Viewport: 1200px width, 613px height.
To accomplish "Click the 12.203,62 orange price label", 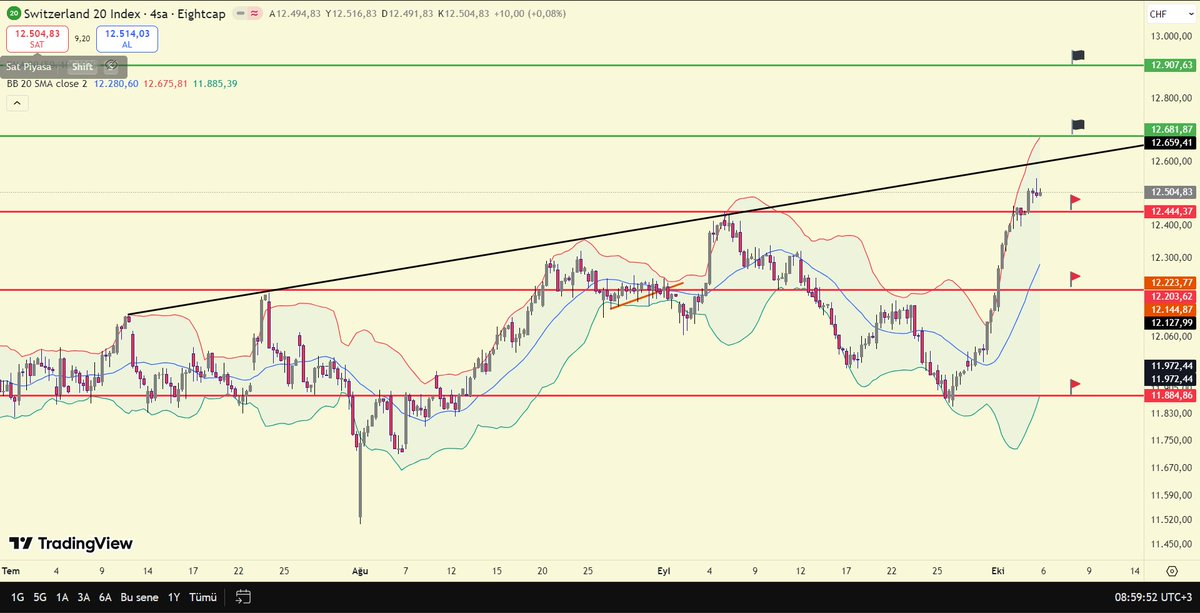I will (1172, 296).
